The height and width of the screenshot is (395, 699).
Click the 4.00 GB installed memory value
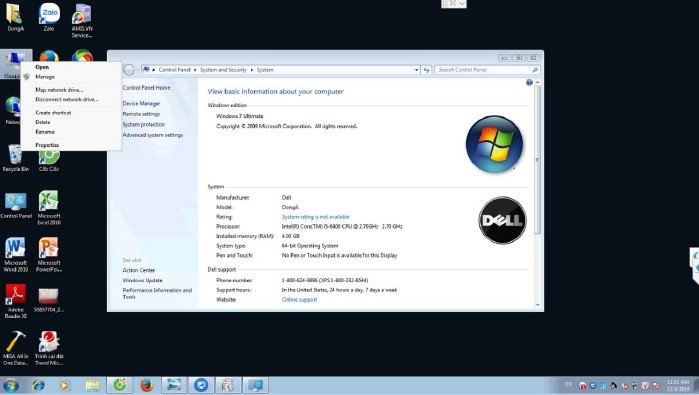click(x=291, y=236)
